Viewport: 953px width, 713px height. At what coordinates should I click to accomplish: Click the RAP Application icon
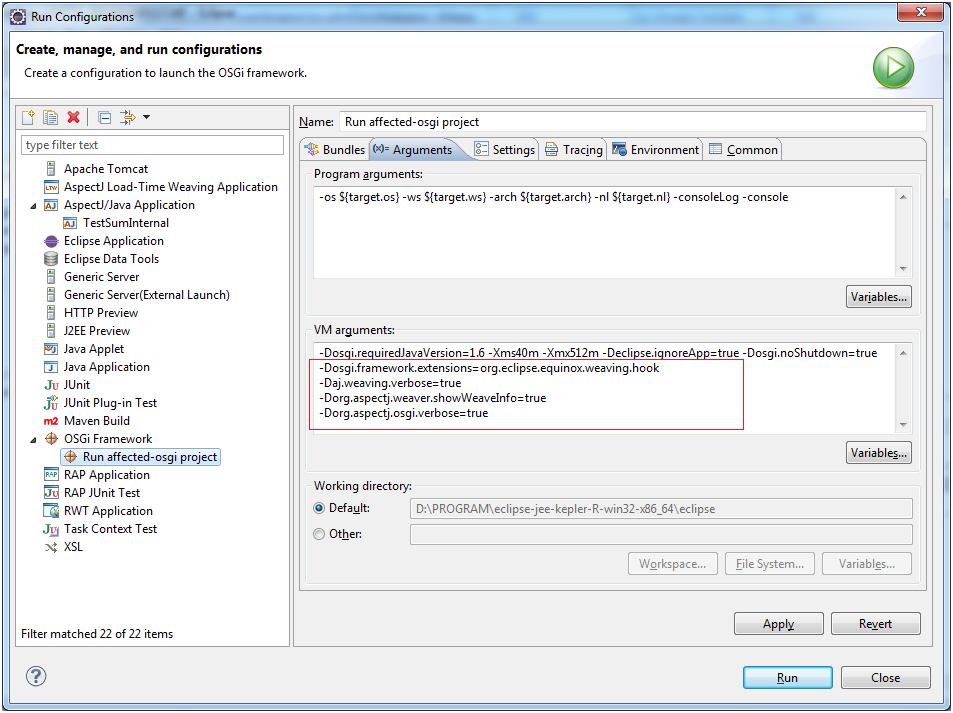click(51, 475)
